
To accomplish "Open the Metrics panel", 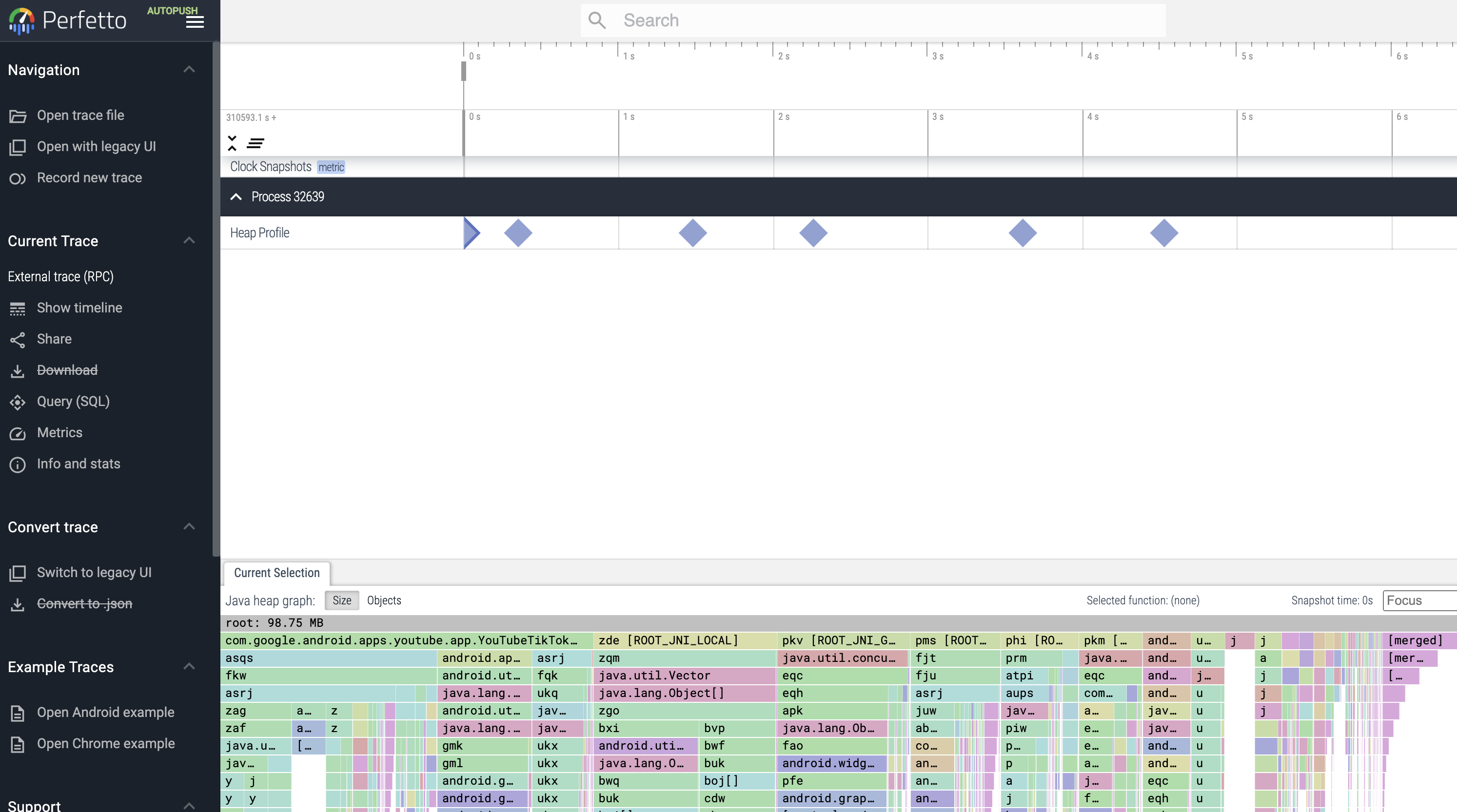I will coord(59,433).
